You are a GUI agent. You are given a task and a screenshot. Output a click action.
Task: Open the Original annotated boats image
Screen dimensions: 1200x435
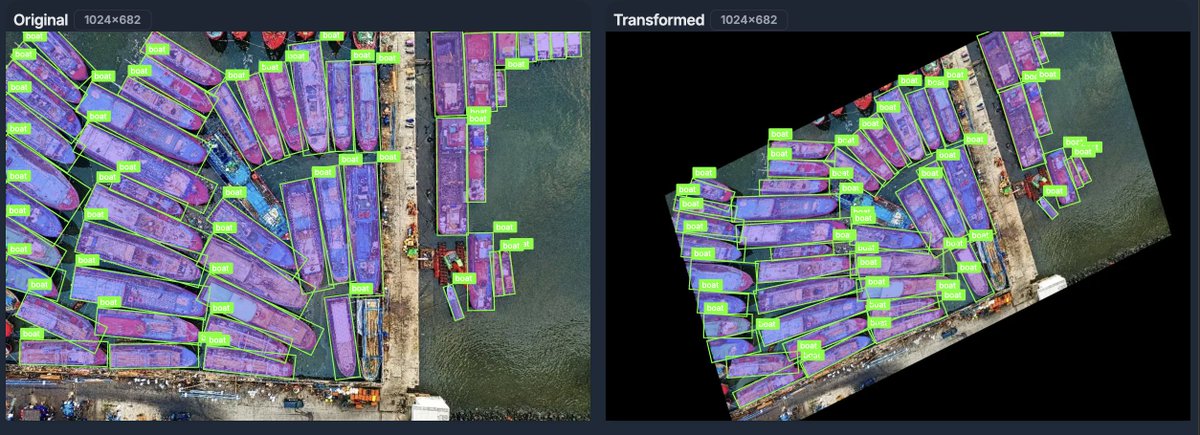pyautogui.click(x=298, y=226)
